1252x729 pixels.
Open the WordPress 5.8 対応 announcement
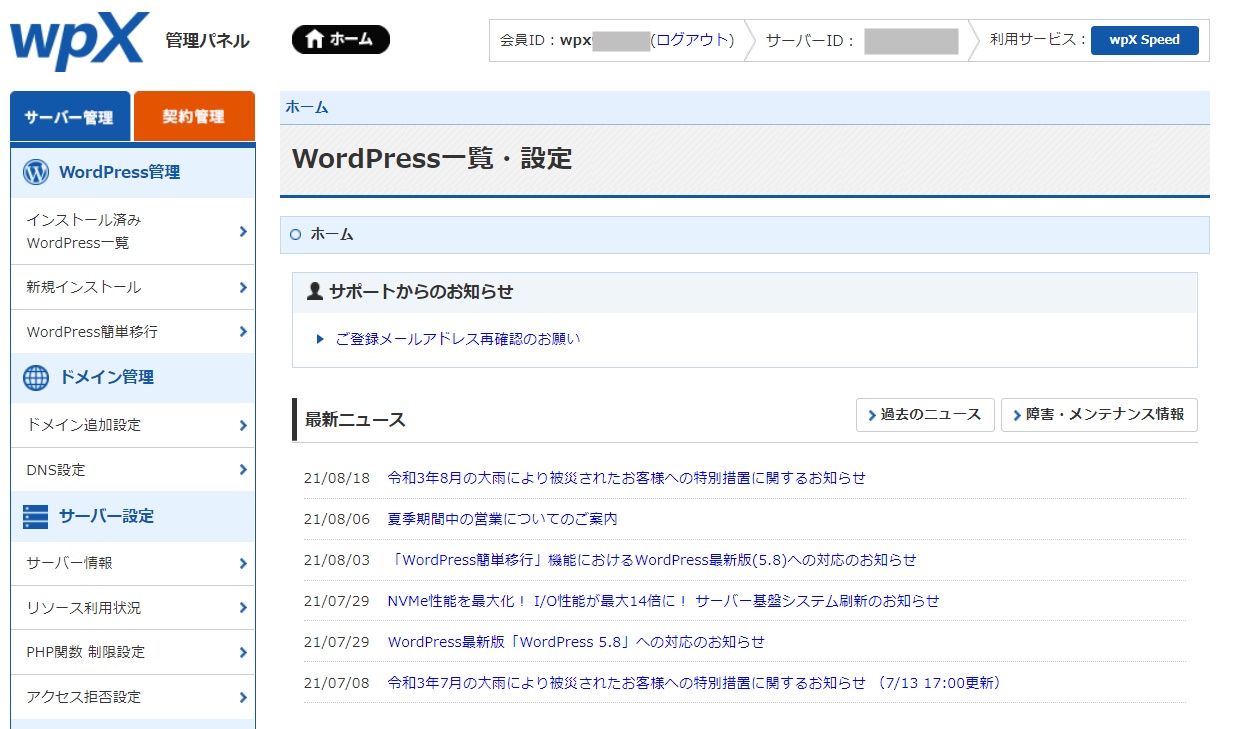[x=575, y=641]
